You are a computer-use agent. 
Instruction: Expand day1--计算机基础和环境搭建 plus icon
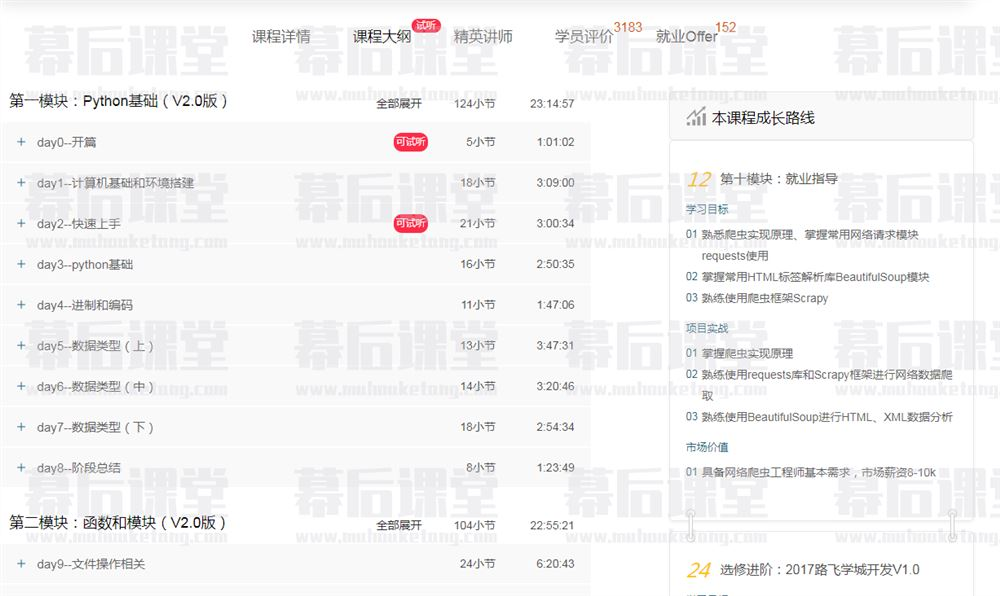(x=21, y=183)
